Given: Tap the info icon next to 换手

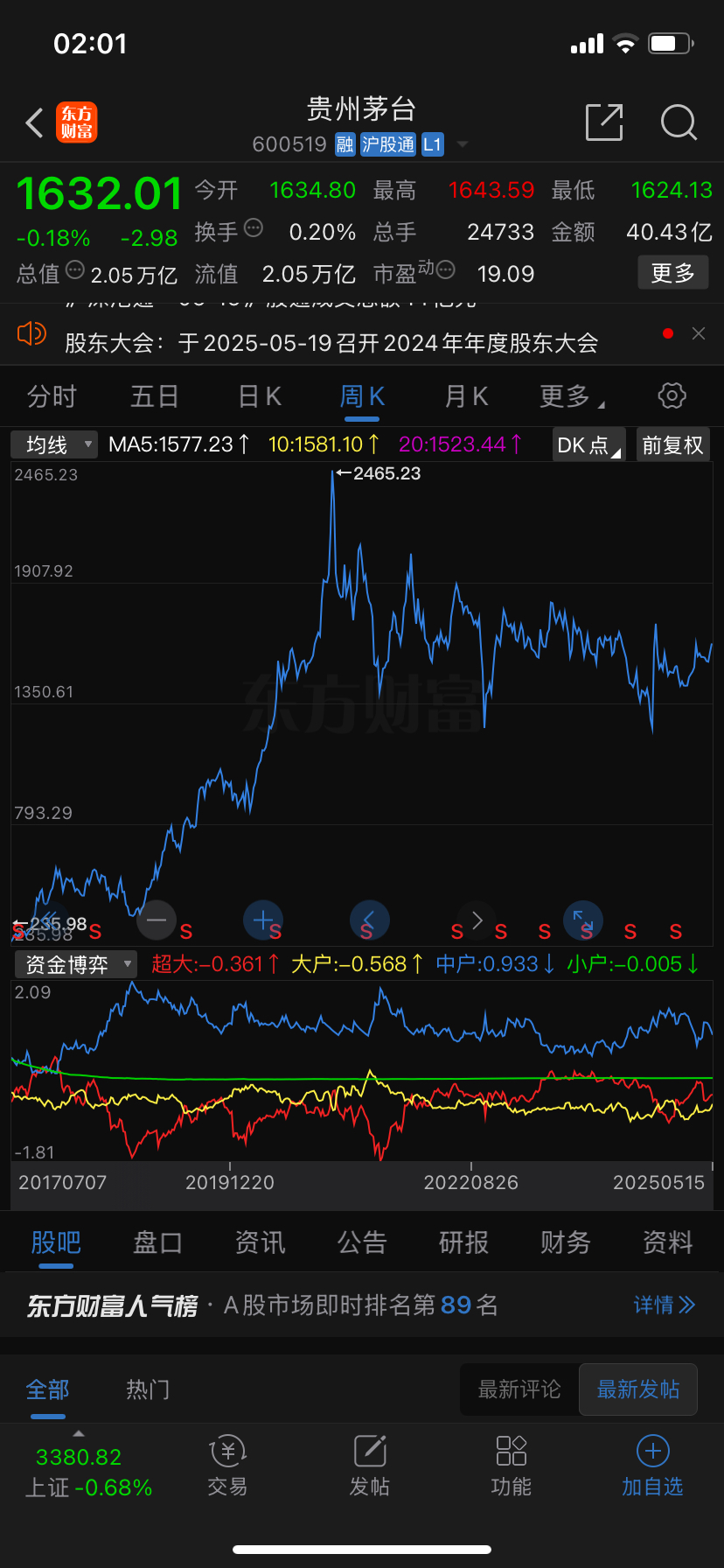Looking at the screenshot, I should coord(254,228).
